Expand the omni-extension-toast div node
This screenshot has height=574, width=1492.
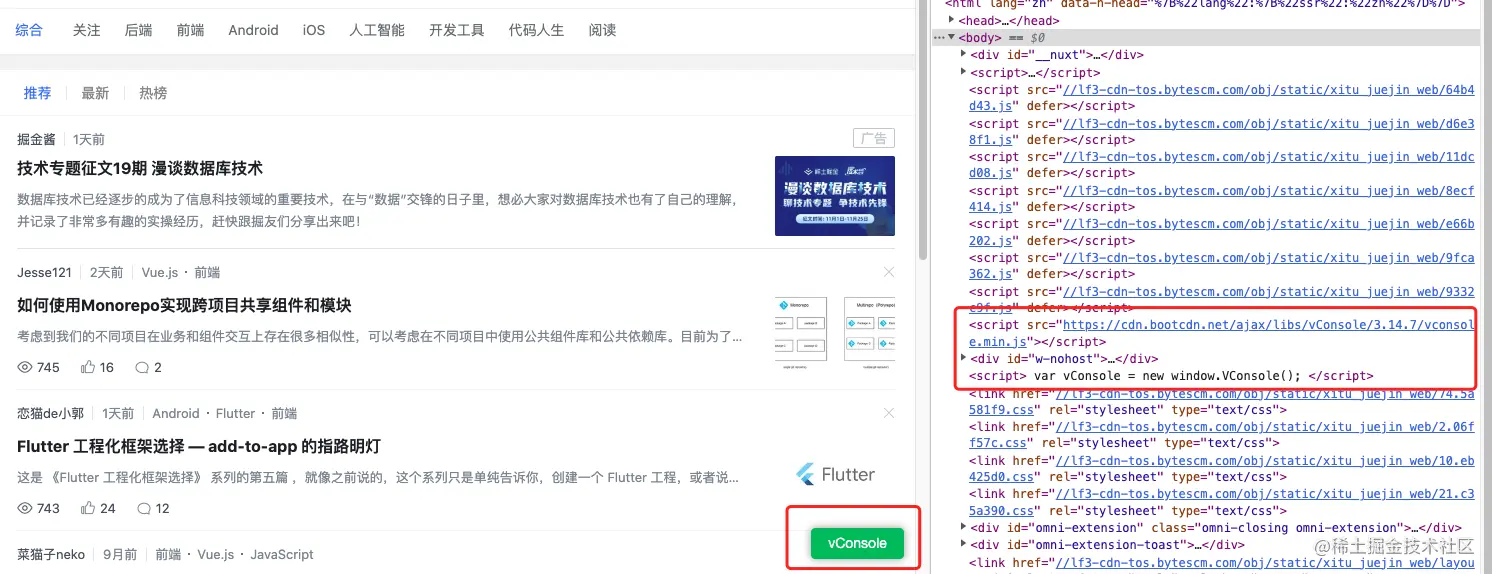pos(964,544)
